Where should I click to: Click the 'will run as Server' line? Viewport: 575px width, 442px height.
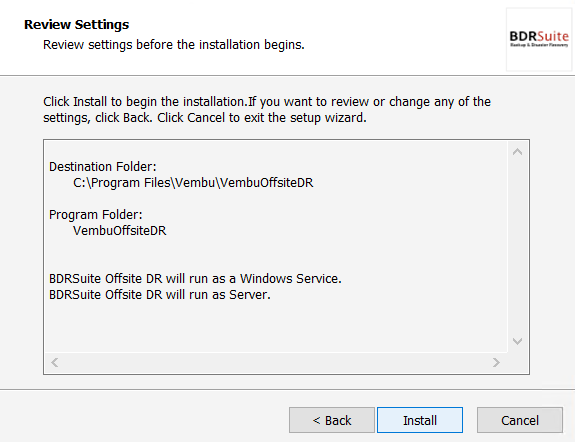(x=160, y=295)
